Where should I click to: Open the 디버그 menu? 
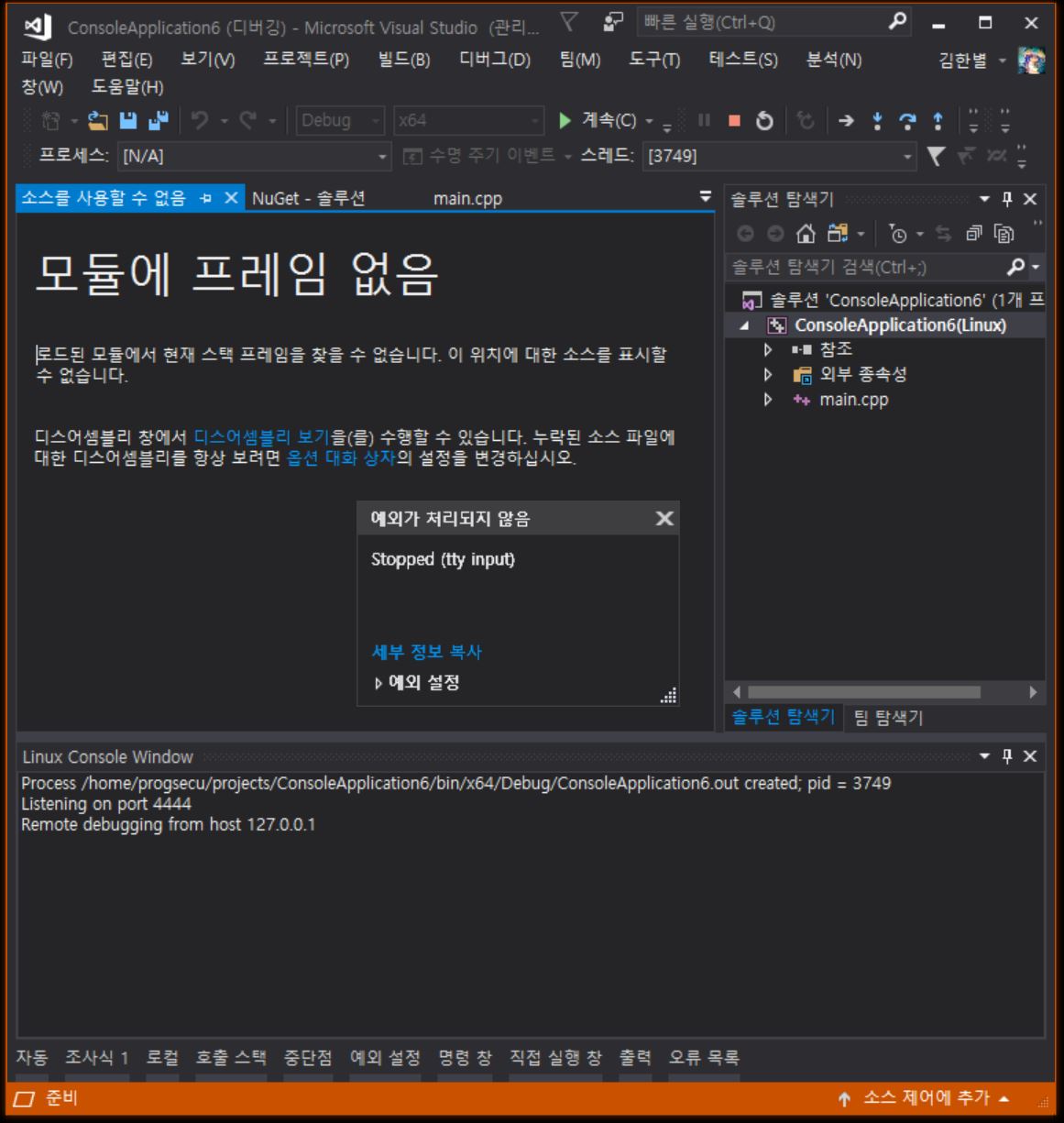(x=493, y=60)
